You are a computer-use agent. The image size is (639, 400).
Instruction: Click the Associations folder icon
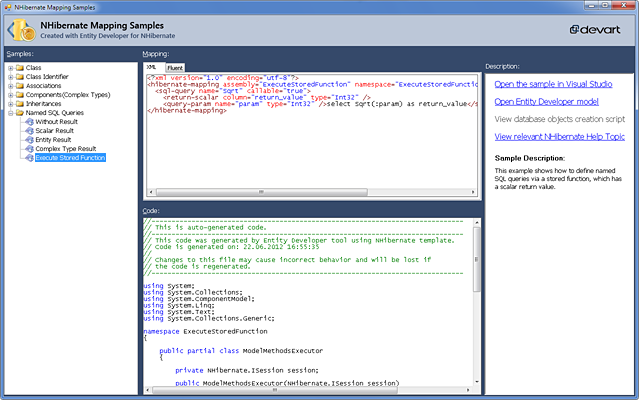[x=20, y=86]
